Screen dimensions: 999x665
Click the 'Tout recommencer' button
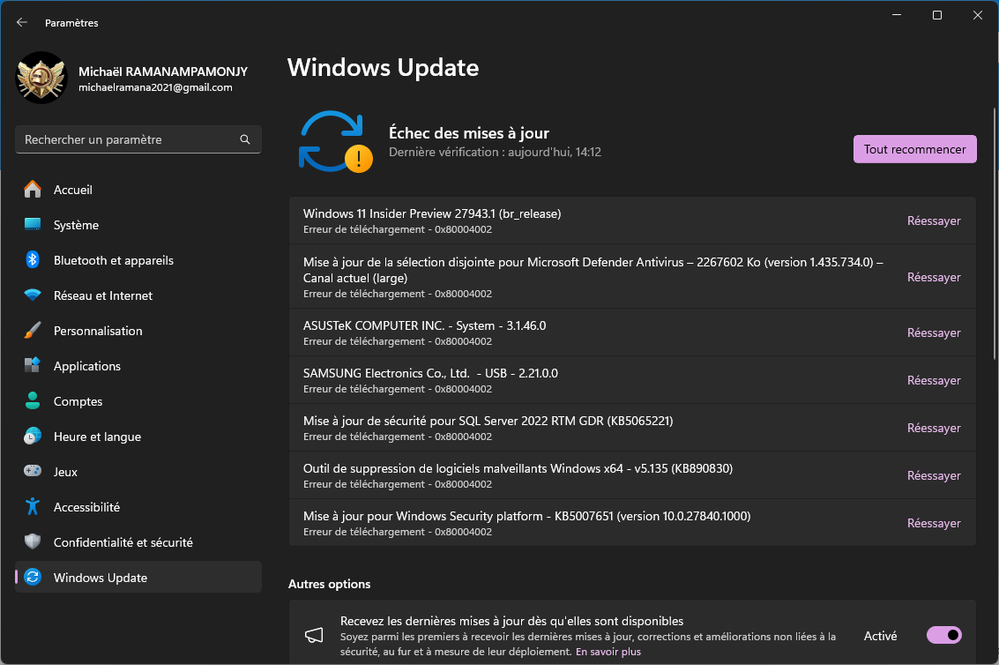(x=914, y=149)
